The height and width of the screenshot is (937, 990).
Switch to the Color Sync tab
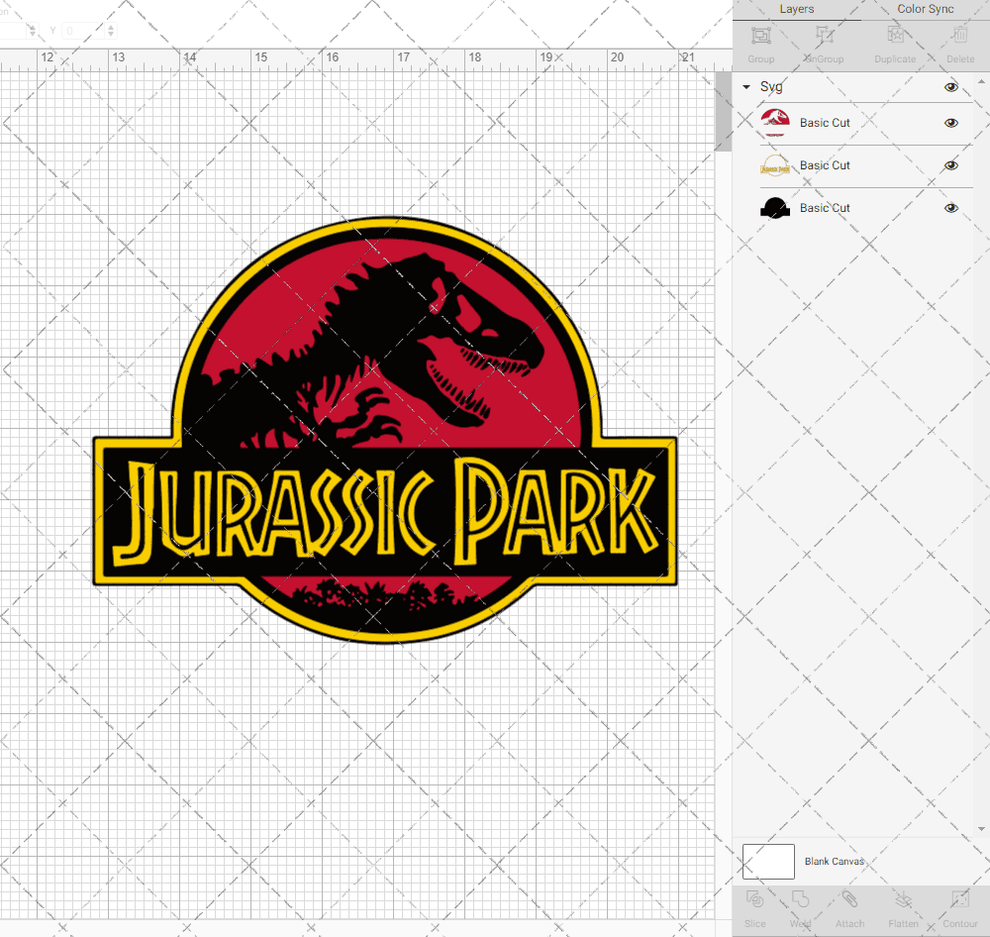tap(925, 9)
